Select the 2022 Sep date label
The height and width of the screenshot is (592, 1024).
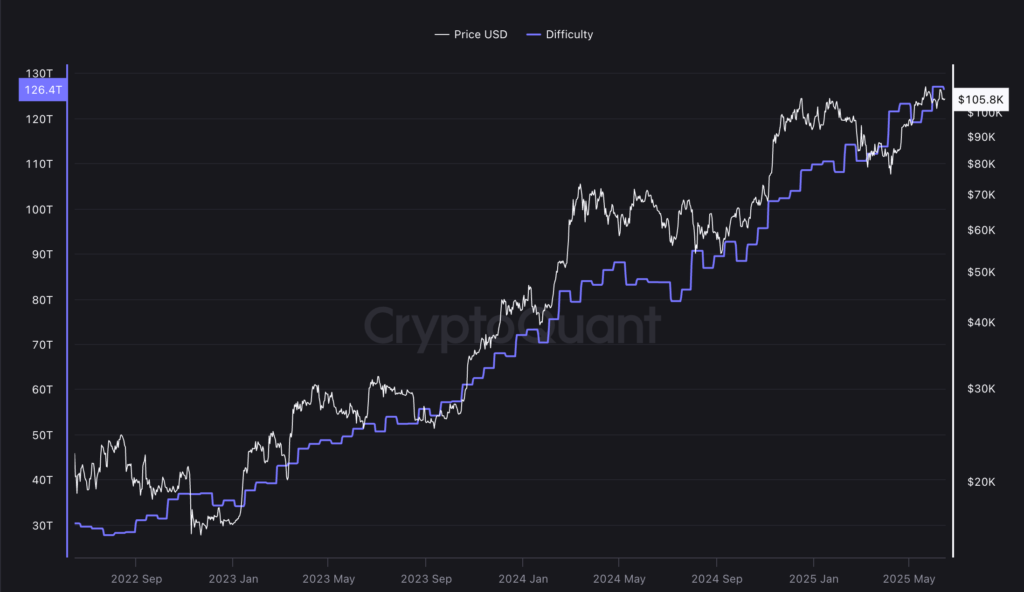tap(137, 579)
